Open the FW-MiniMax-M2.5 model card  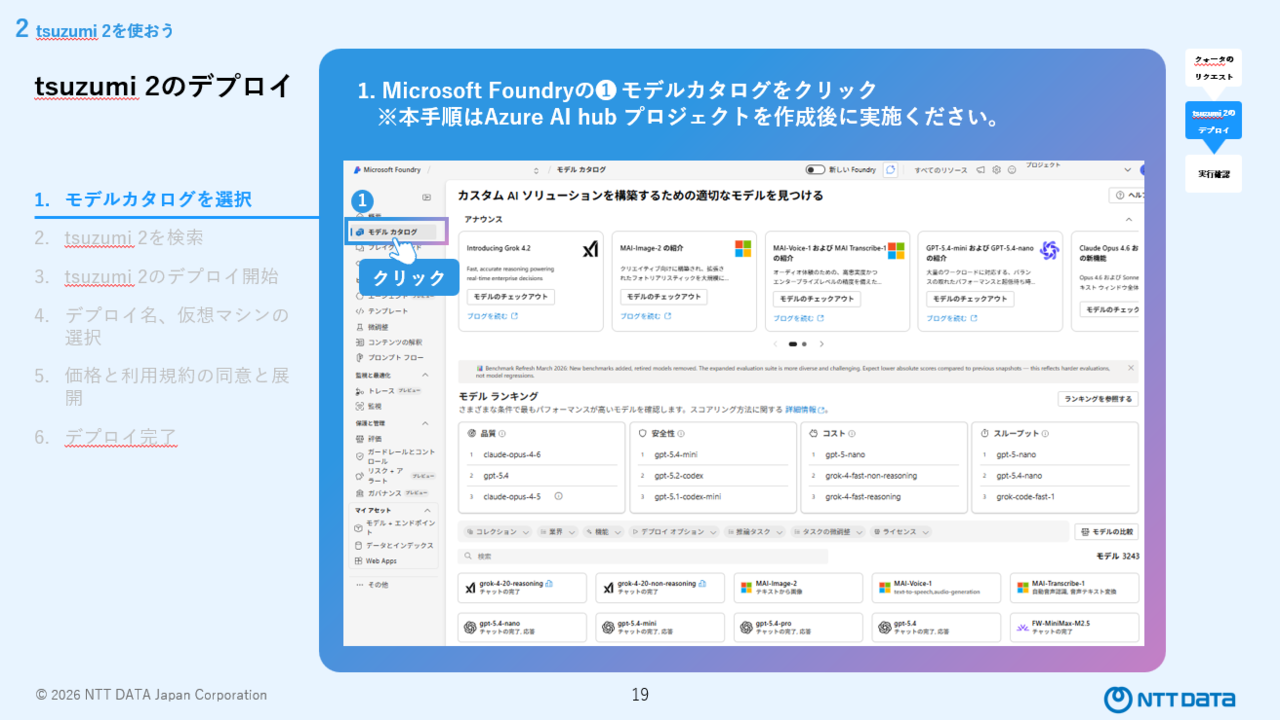1074,628
